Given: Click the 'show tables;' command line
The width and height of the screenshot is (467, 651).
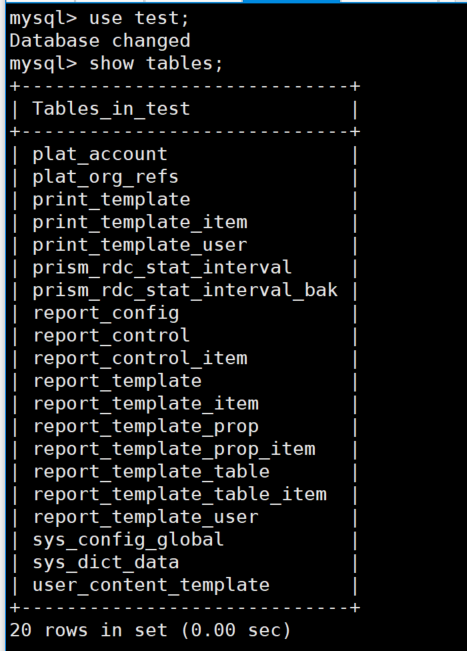Looking at the screenshot, I should (x=156, y=64).
